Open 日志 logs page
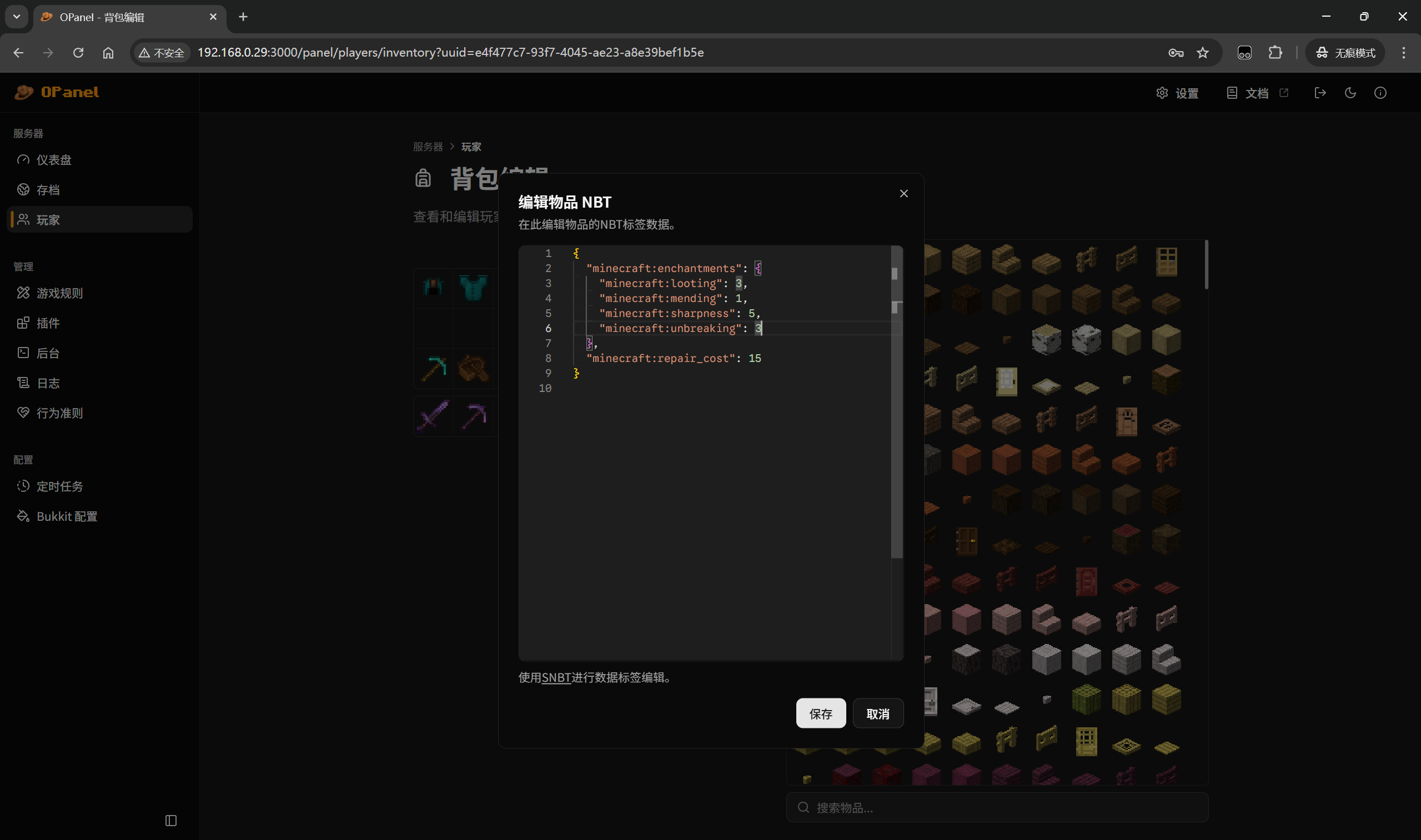This screenshot has height=840, width=1421. pos(99,383)
